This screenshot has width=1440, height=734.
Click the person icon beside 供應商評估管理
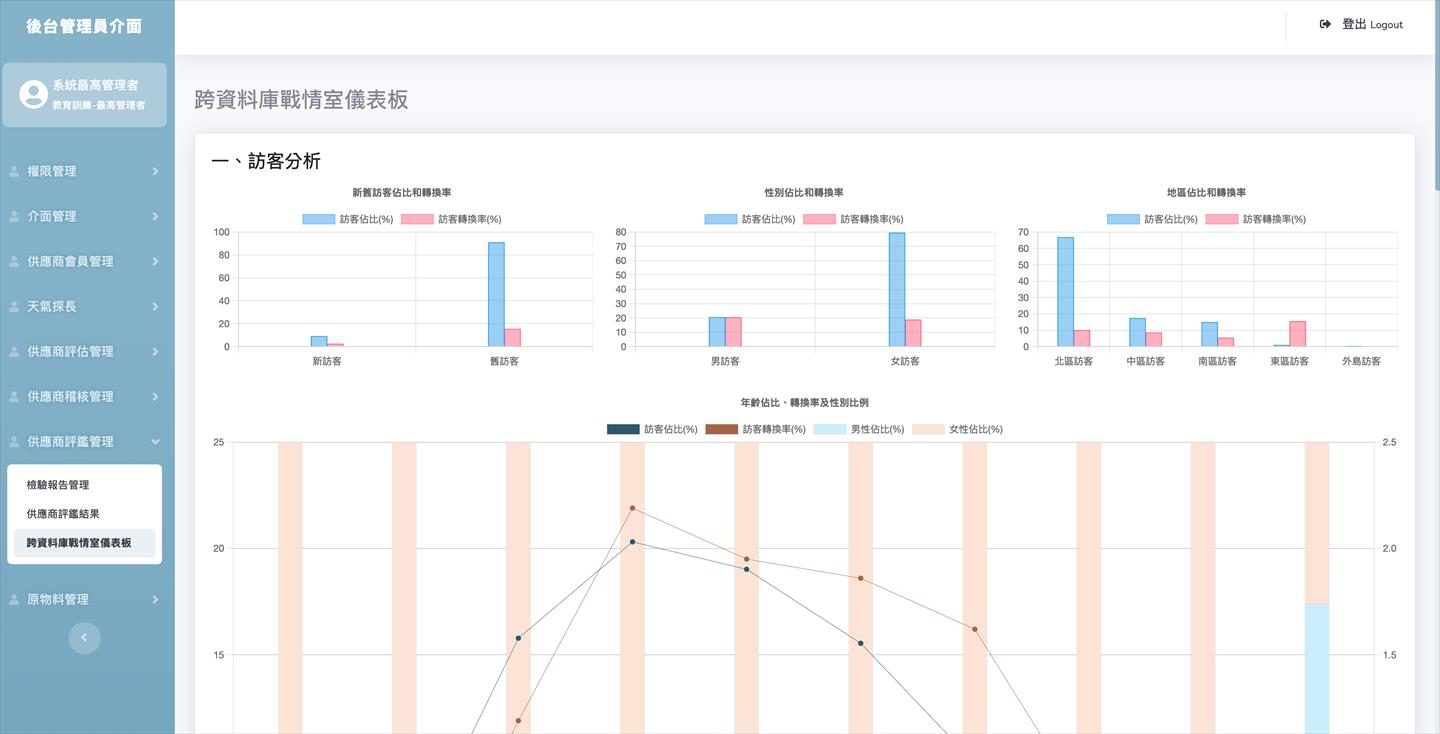click(14, 351)
